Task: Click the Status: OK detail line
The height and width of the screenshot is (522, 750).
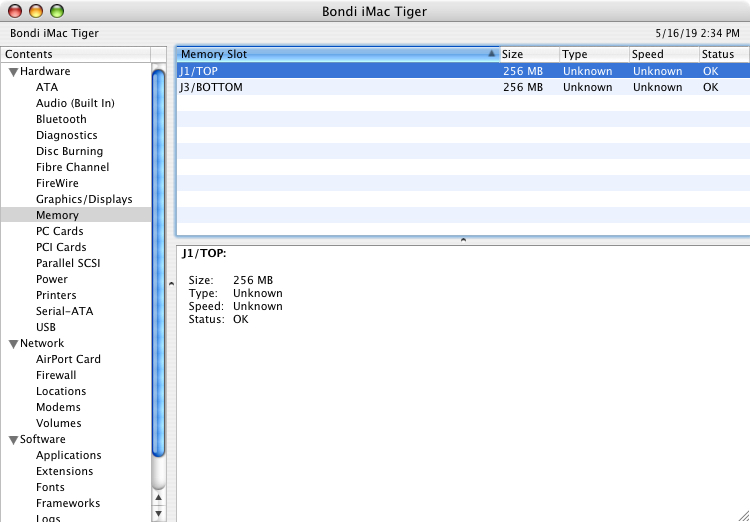Action: pos(219,319)
